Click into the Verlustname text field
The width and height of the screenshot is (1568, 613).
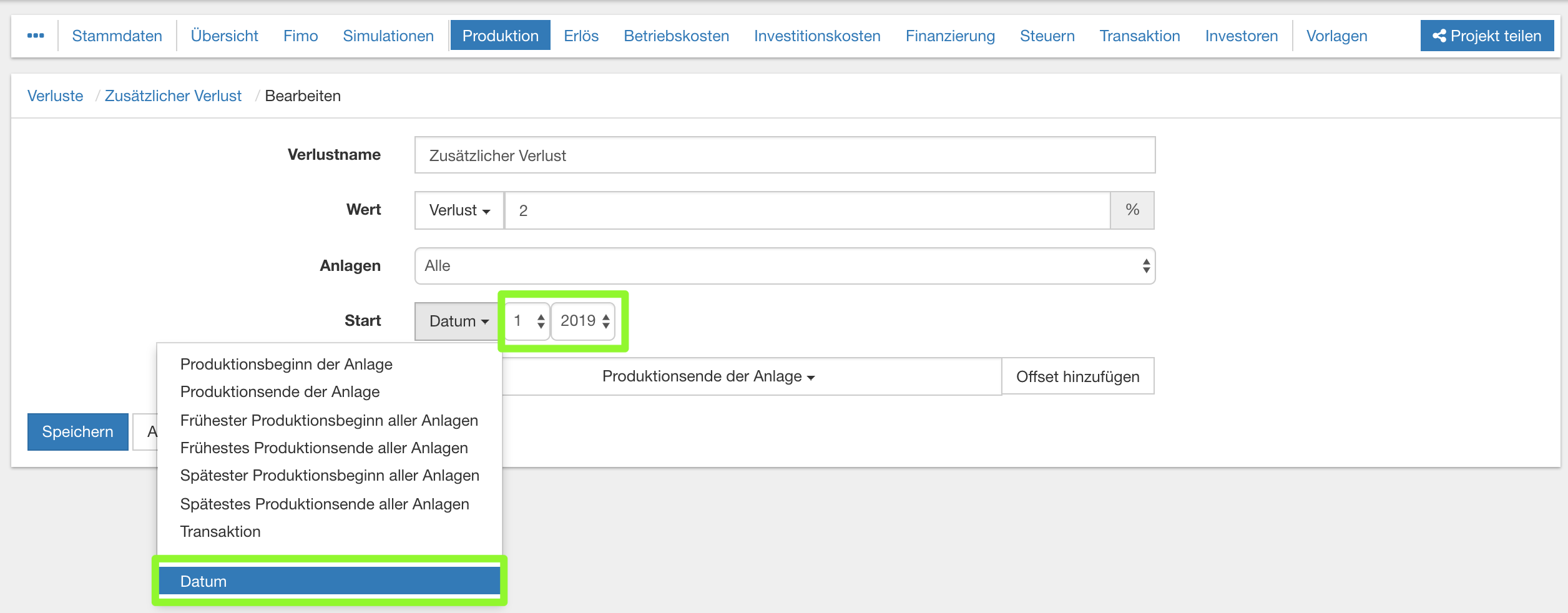click(x=785, y=155)
